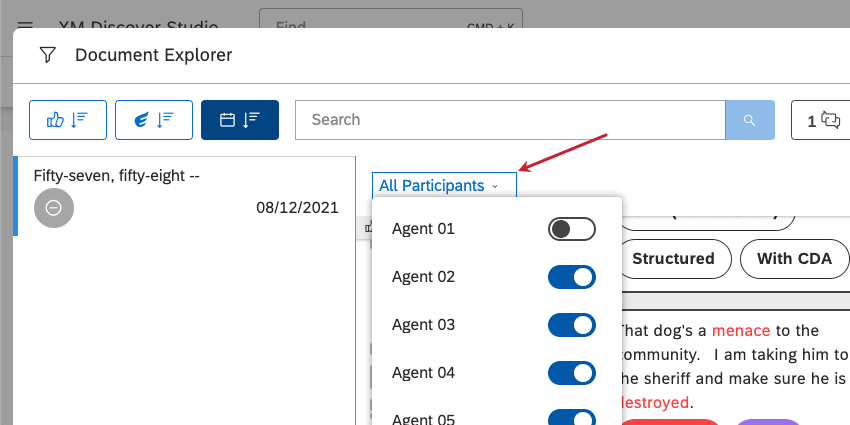Open the conversation count icon button

820,120
